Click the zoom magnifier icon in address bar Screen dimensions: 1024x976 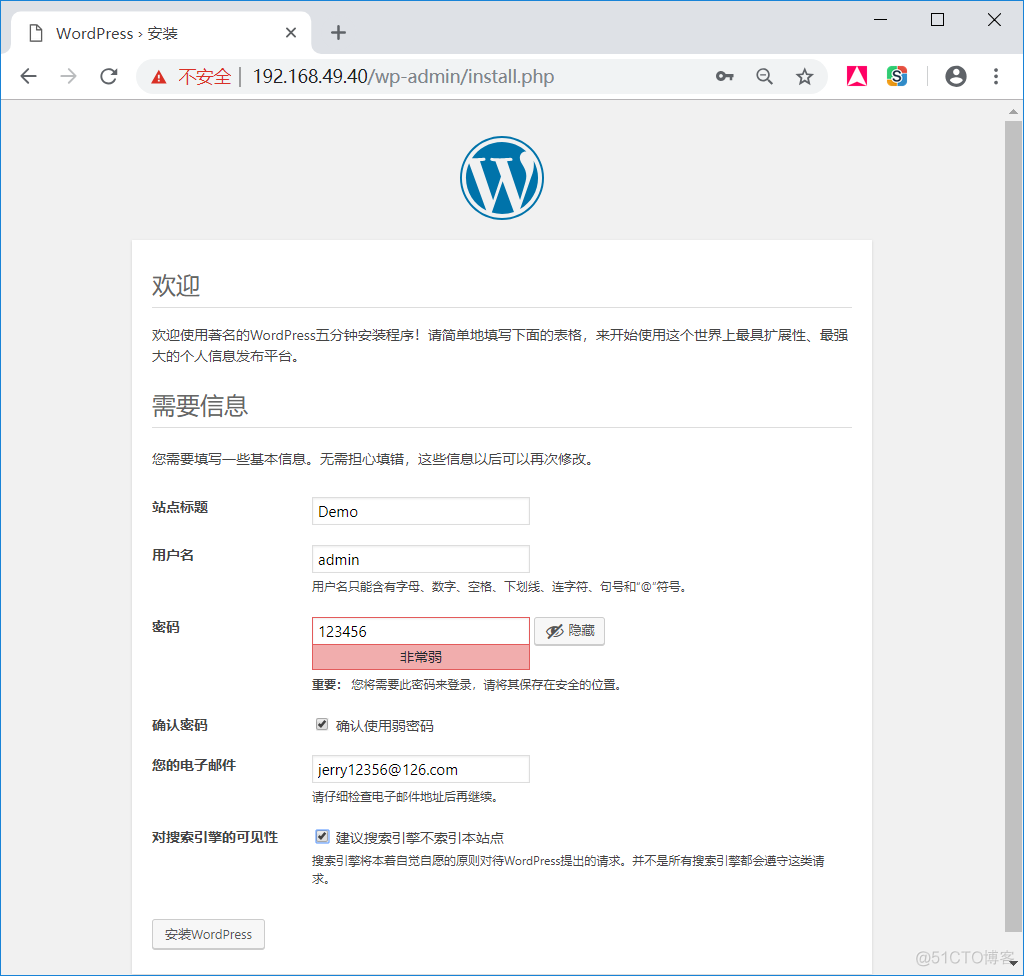click(x=764, y=76)
